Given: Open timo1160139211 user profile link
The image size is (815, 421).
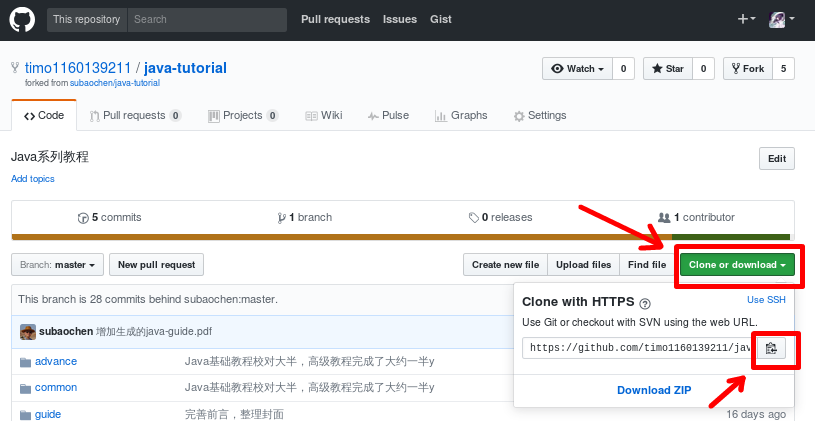Looking at the screenshot, I should [78, 68].
